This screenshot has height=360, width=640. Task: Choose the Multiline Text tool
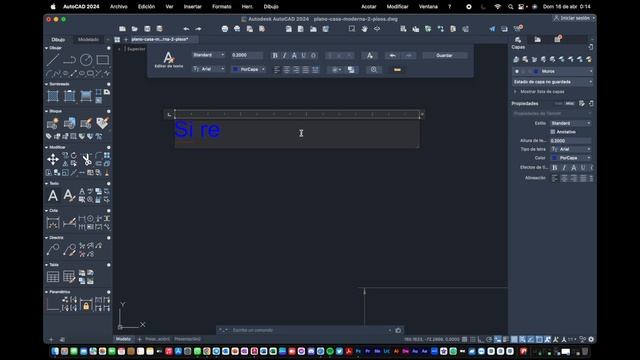click(x=53, y=196)
